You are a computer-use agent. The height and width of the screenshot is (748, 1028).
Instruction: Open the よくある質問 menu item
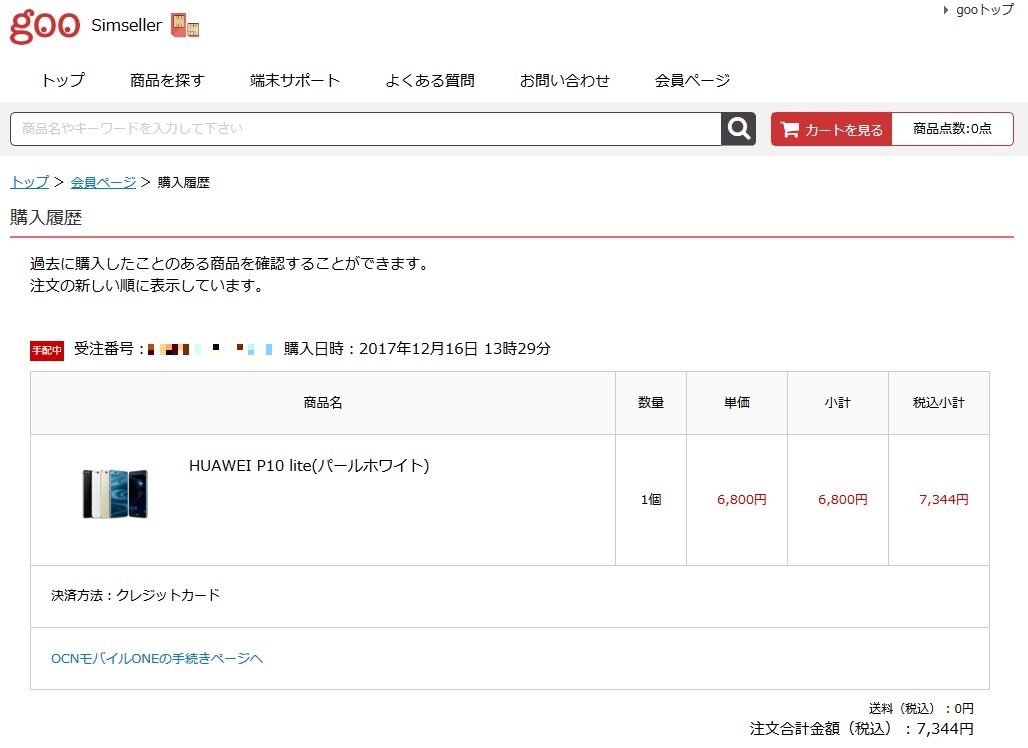pos(429,80)
